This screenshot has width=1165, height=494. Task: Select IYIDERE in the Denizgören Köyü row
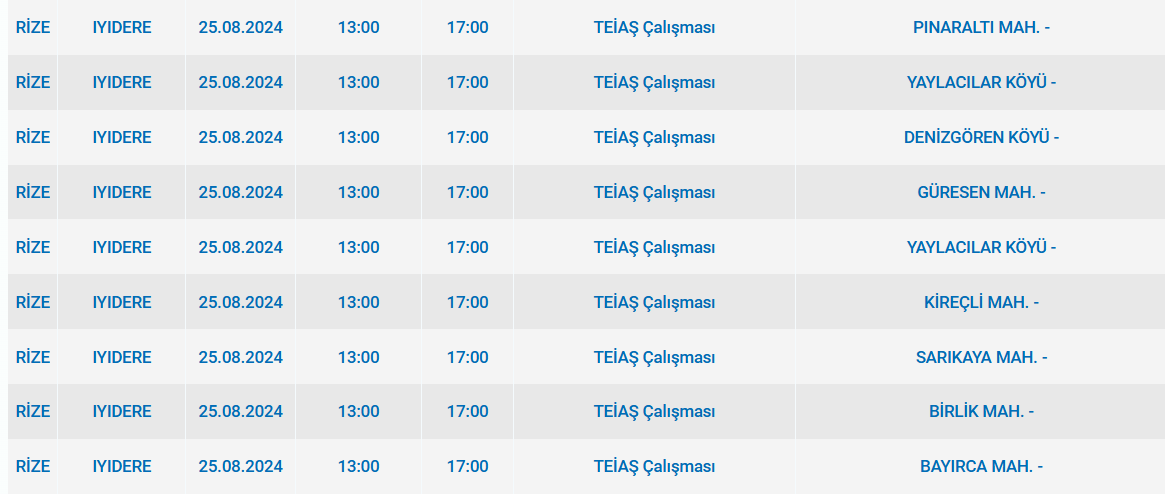pyautogui.click(x=122, y=137)
